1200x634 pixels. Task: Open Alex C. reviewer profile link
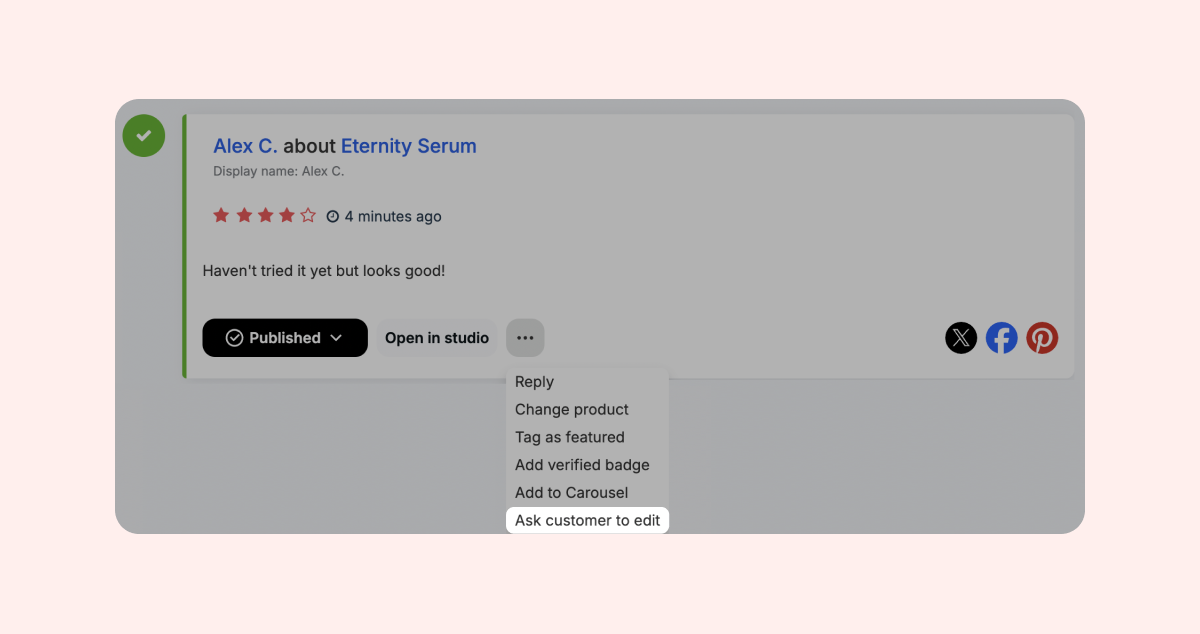click(245, 146)
